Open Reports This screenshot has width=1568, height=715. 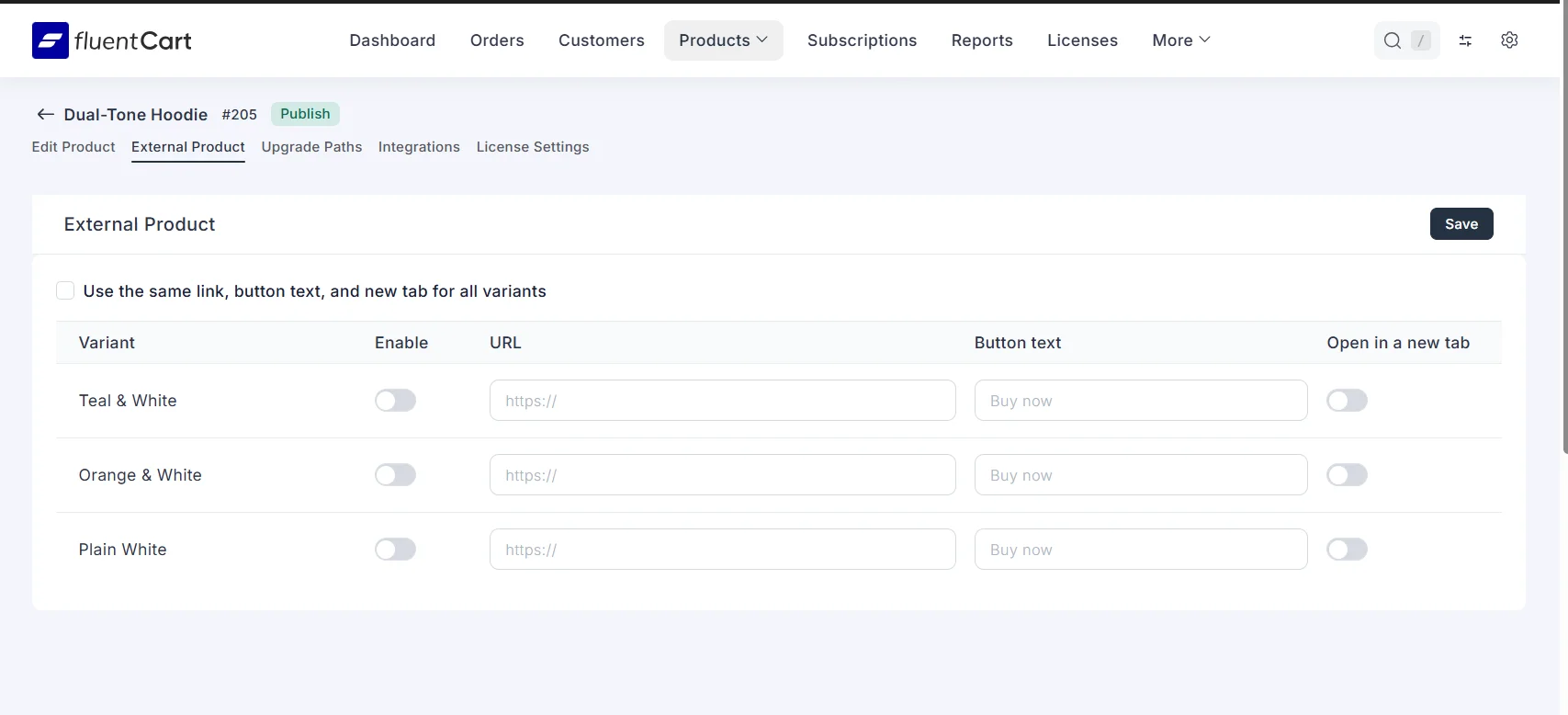[982, 40]
